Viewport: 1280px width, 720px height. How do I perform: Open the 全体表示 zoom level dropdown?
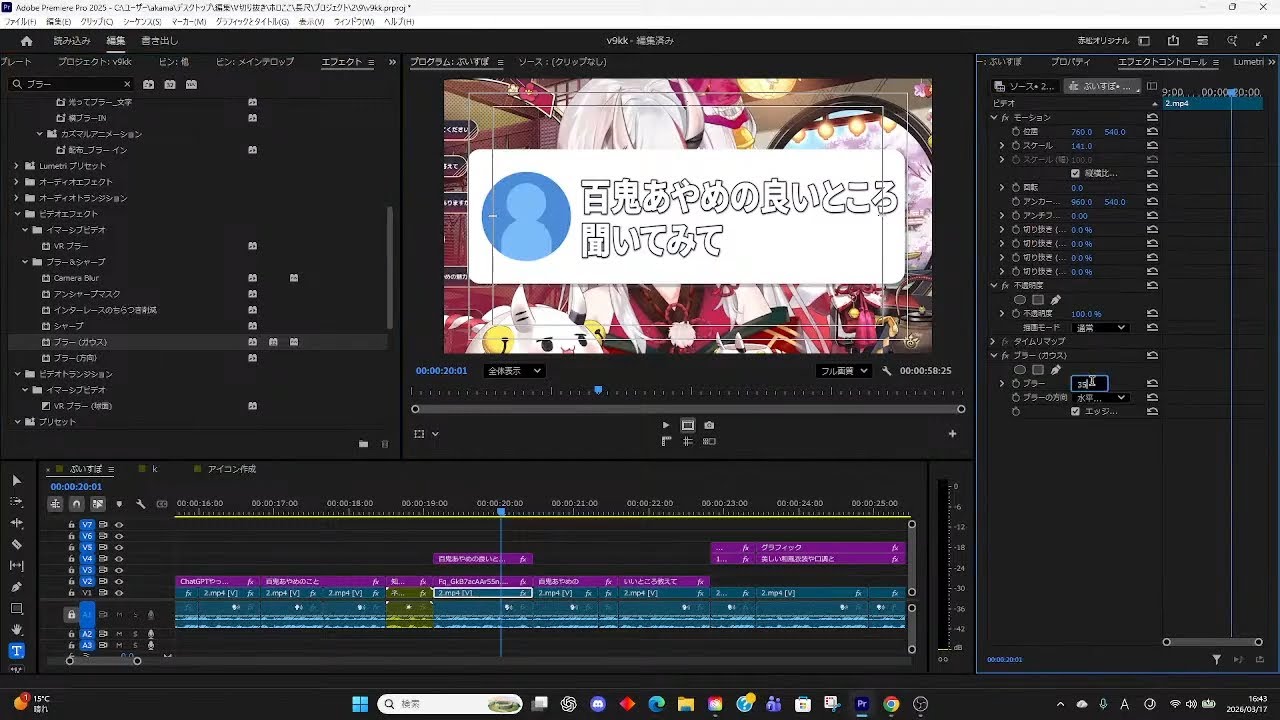514,371
